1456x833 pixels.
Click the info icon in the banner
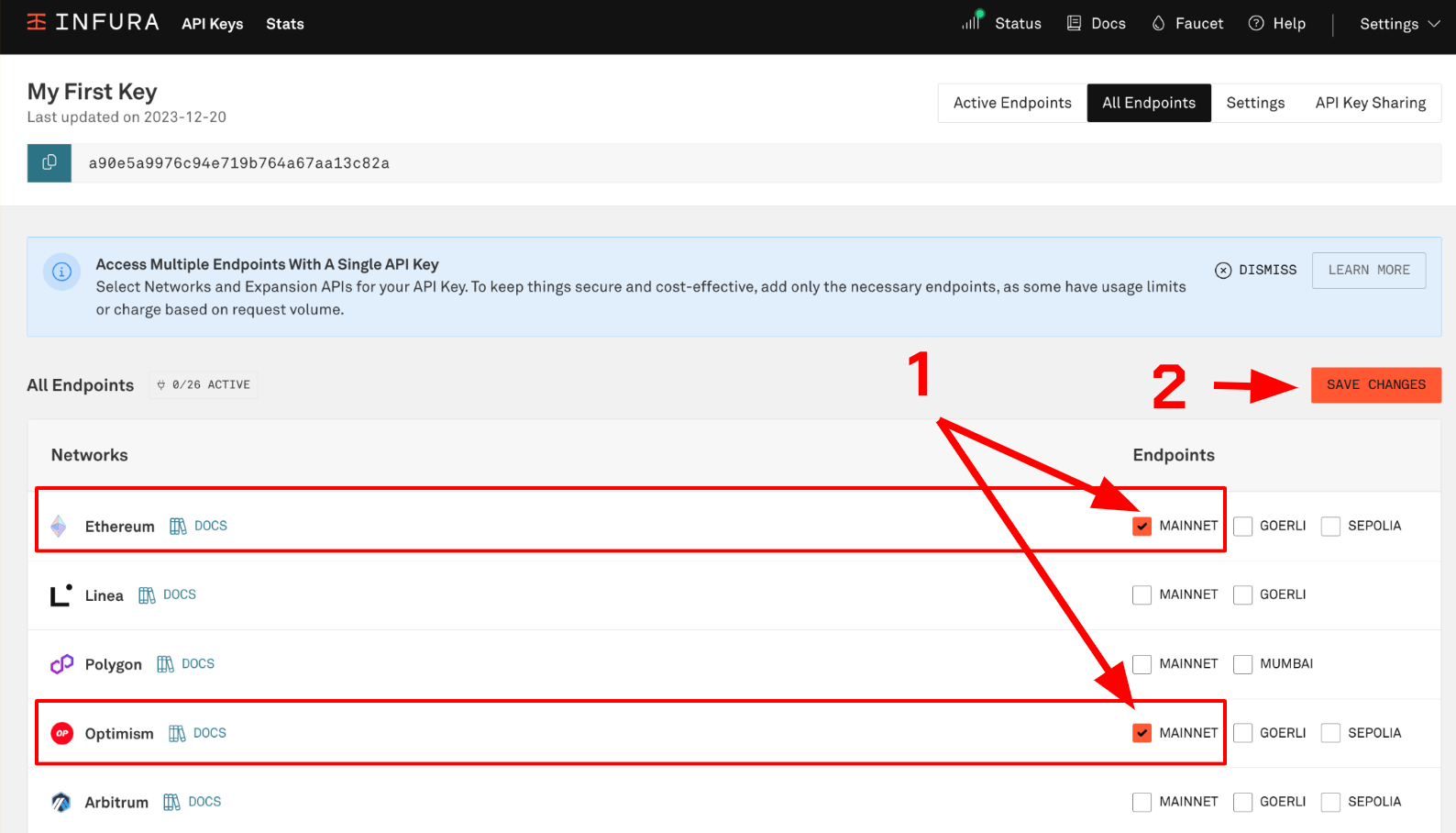[61, 272]
